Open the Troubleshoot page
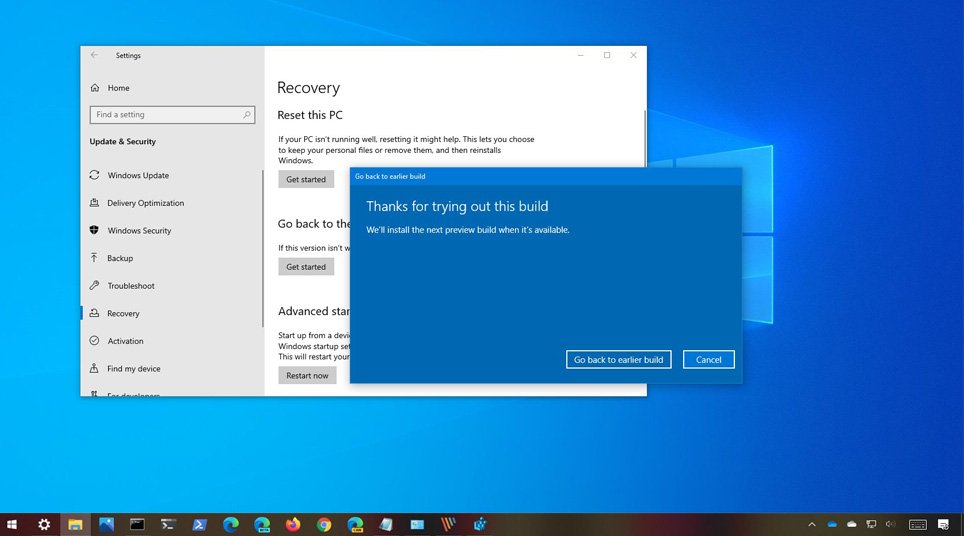 [131, 286]
